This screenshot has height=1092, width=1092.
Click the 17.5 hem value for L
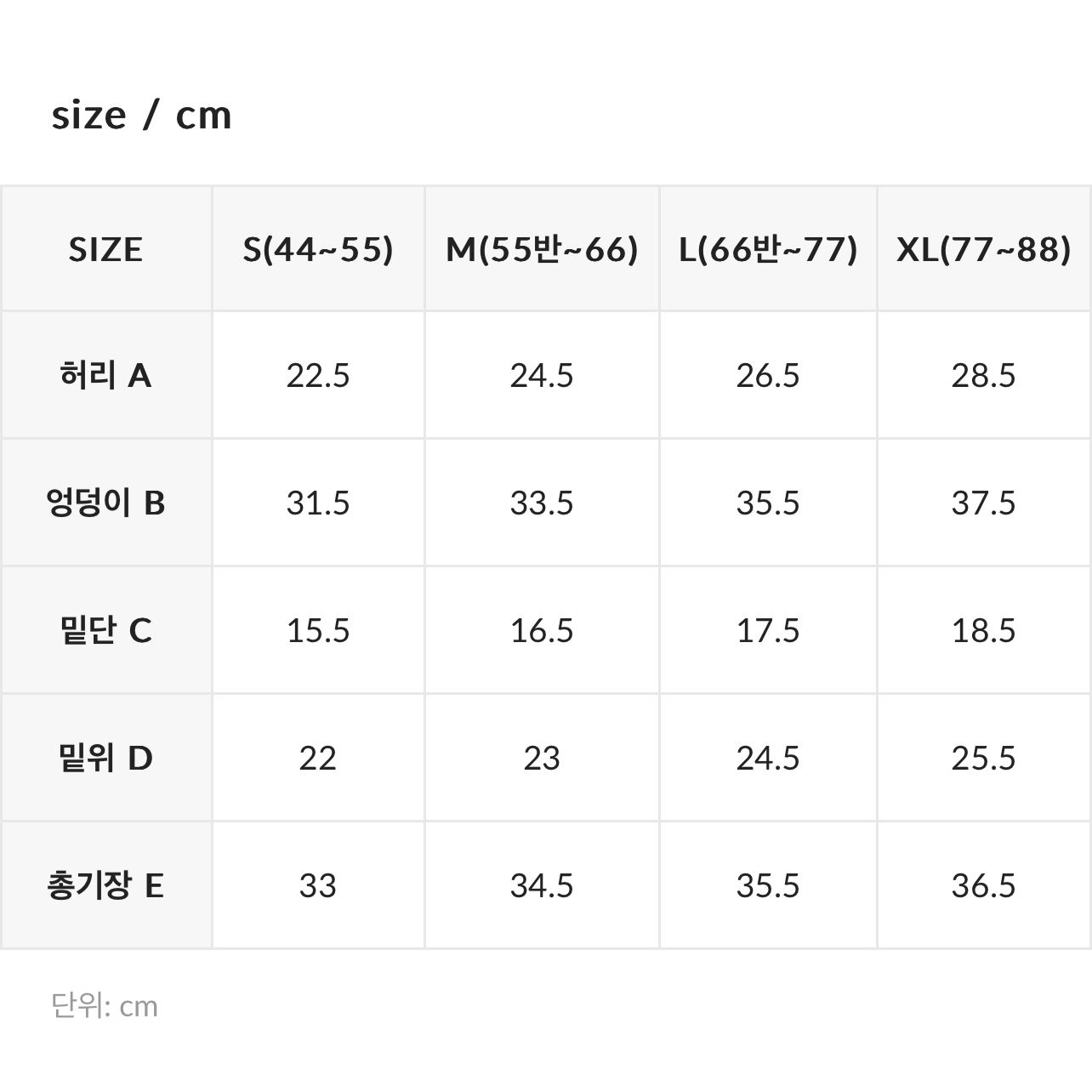tap(768, 630)
